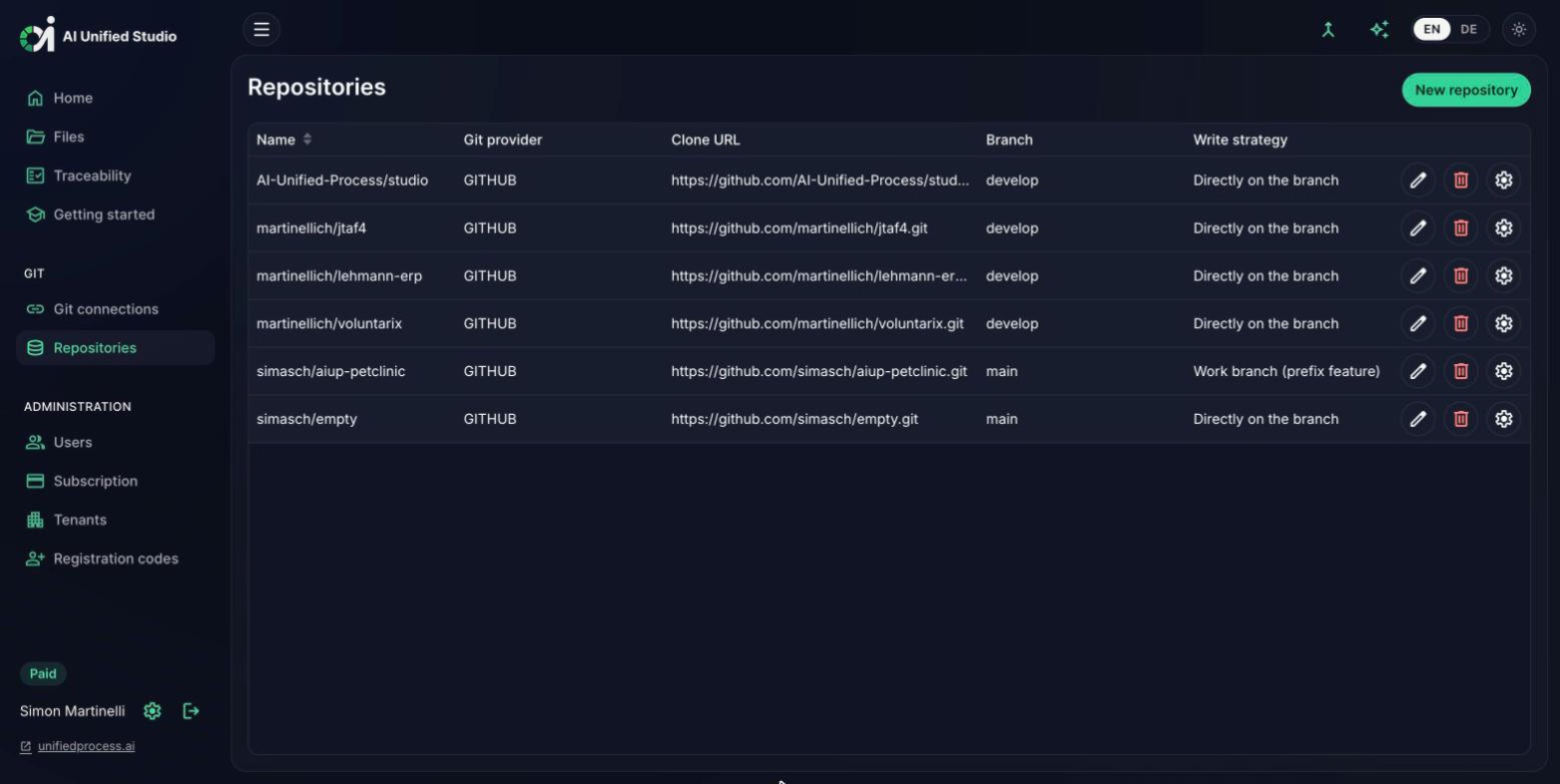The width and height of the screenshot is (1560, 784).
Task: Switch language to DE
Action: (1468, 29)
